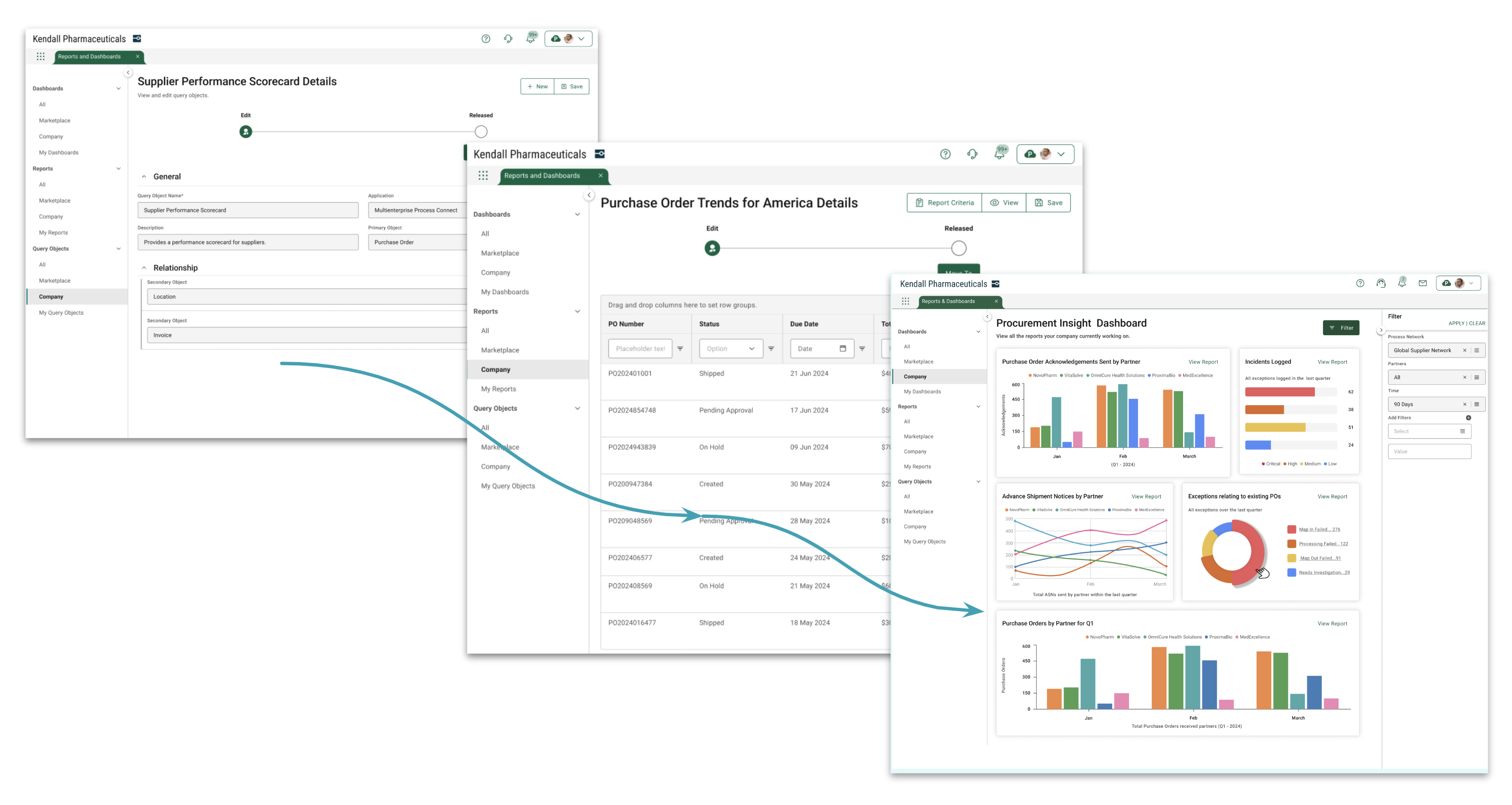Collapse Query Objects section in Supplier Scorecard sidebar

[x=119, y=249]
